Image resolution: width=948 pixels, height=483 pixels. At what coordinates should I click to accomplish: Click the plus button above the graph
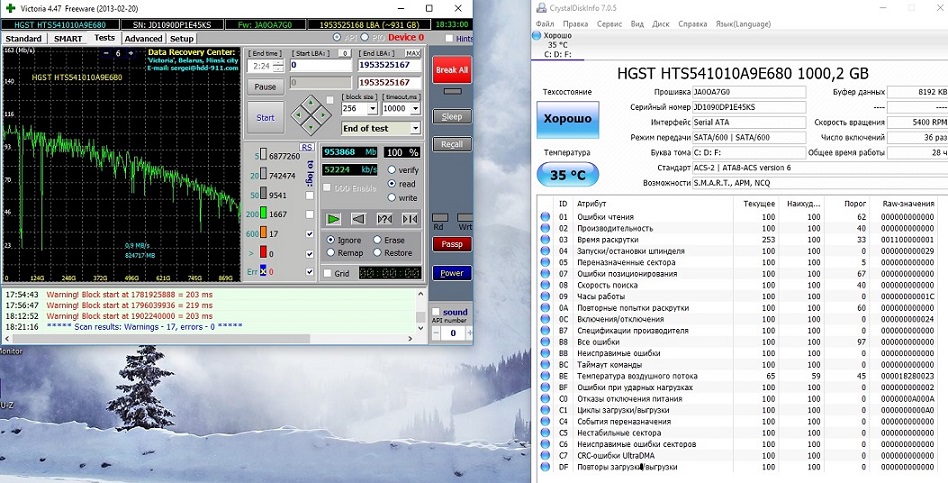[x=131, y=53]
